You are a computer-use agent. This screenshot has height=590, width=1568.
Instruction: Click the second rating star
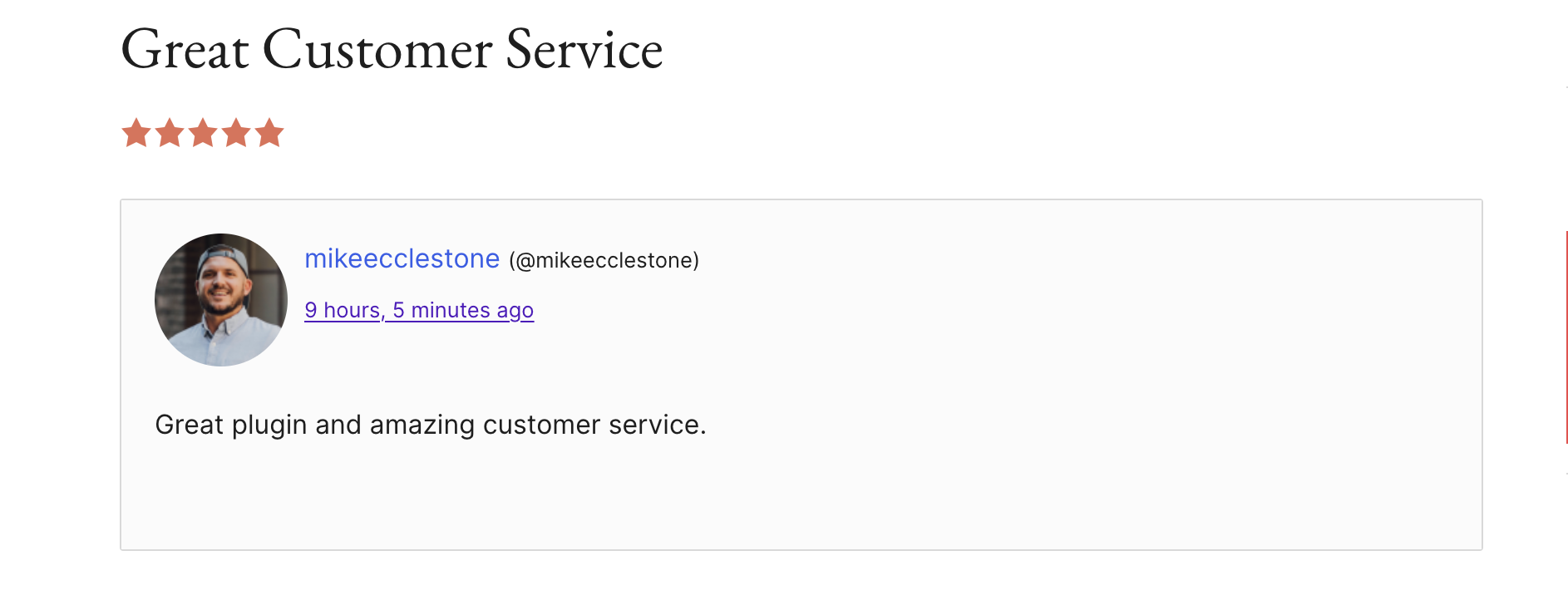pyautogui.click(x=170, y=133)
